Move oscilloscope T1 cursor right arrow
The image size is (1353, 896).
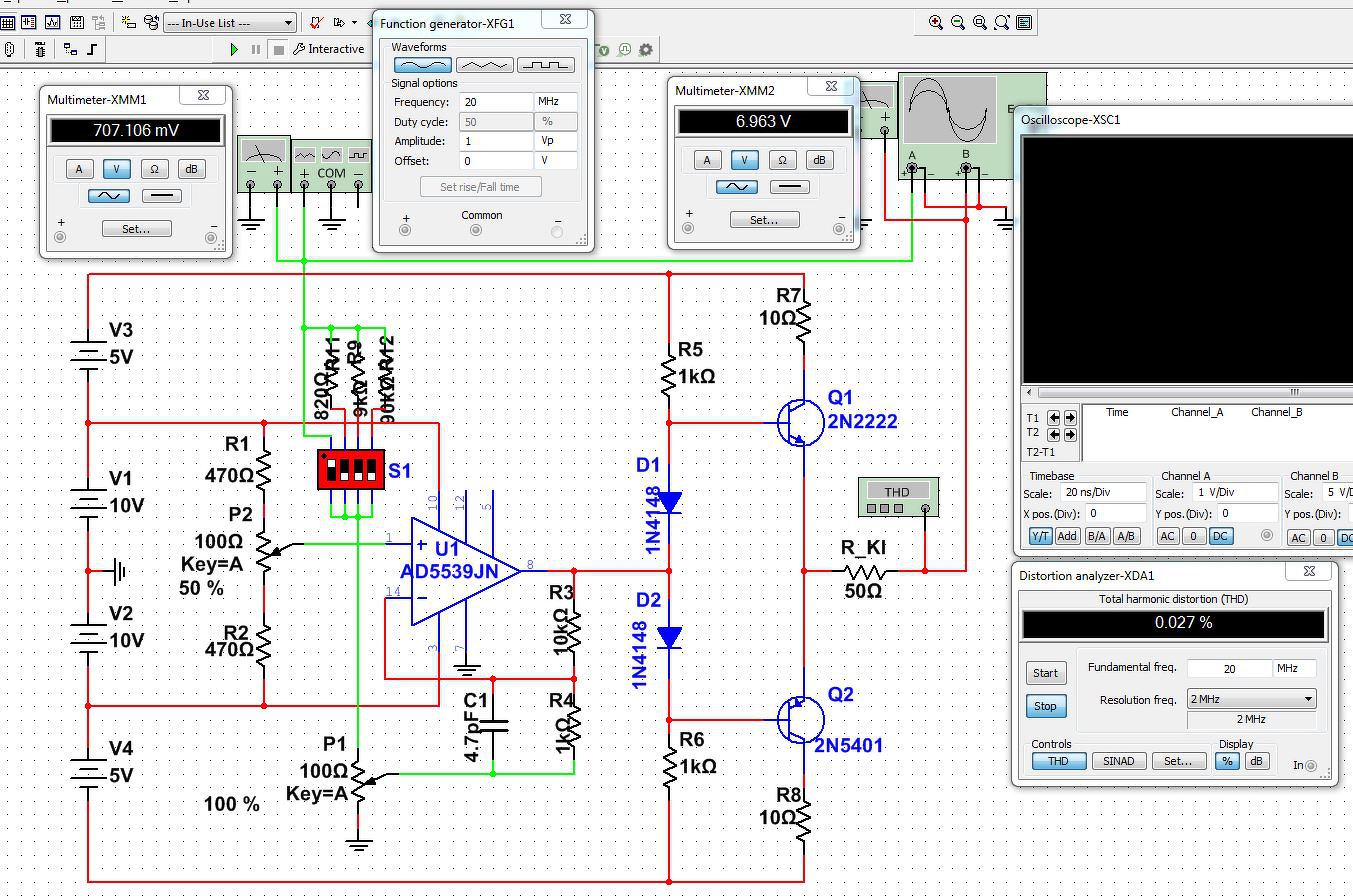point(1070,418)
